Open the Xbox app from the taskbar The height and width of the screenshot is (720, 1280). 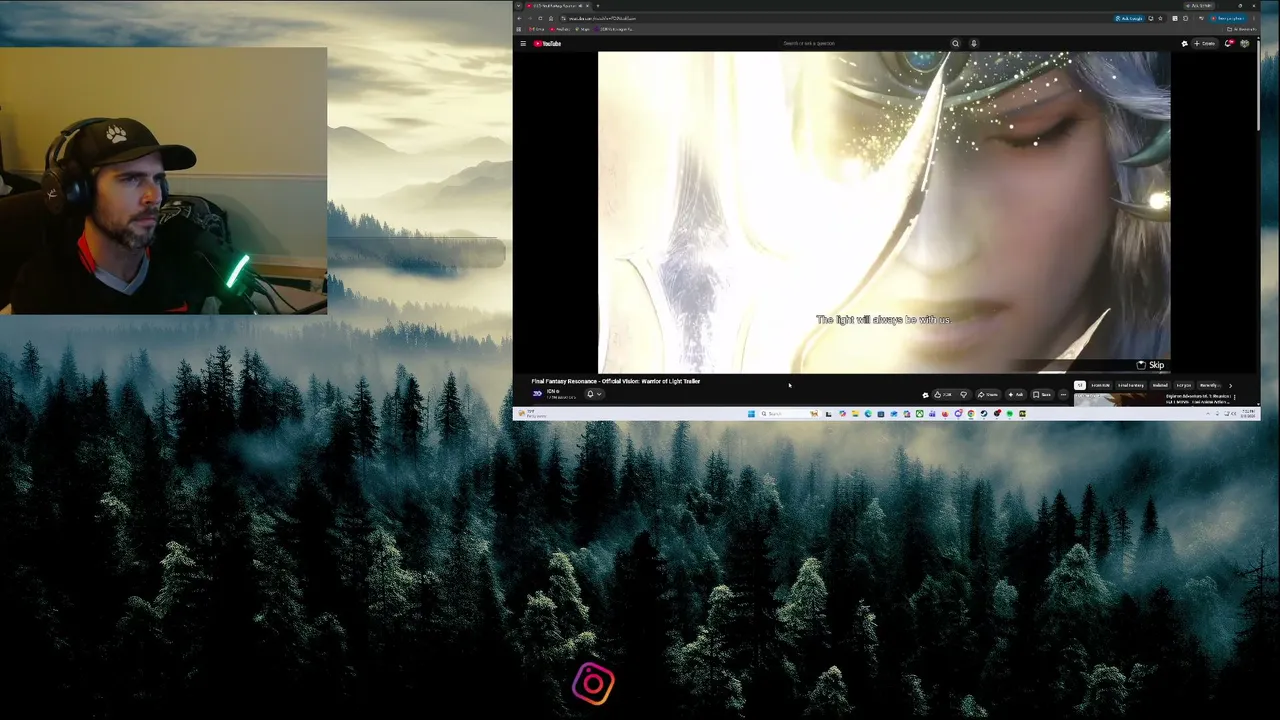[x=919, y=414]
